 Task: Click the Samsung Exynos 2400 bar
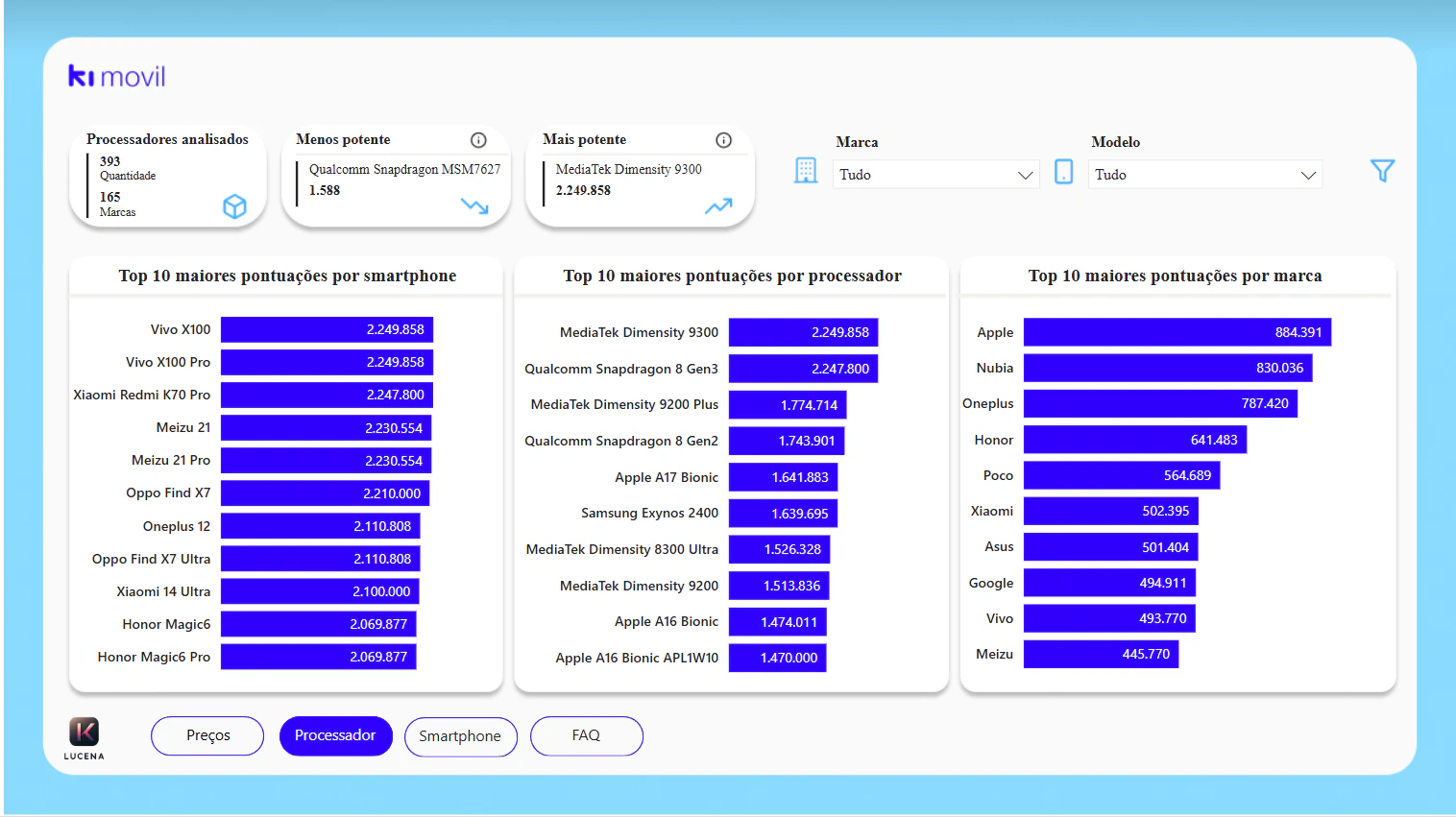(783, 514)
